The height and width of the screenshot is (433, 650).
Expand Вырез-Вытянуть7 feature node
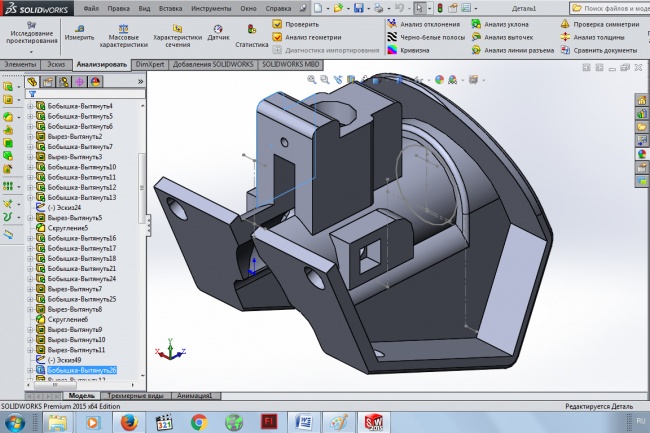click(x=30, y=289)
